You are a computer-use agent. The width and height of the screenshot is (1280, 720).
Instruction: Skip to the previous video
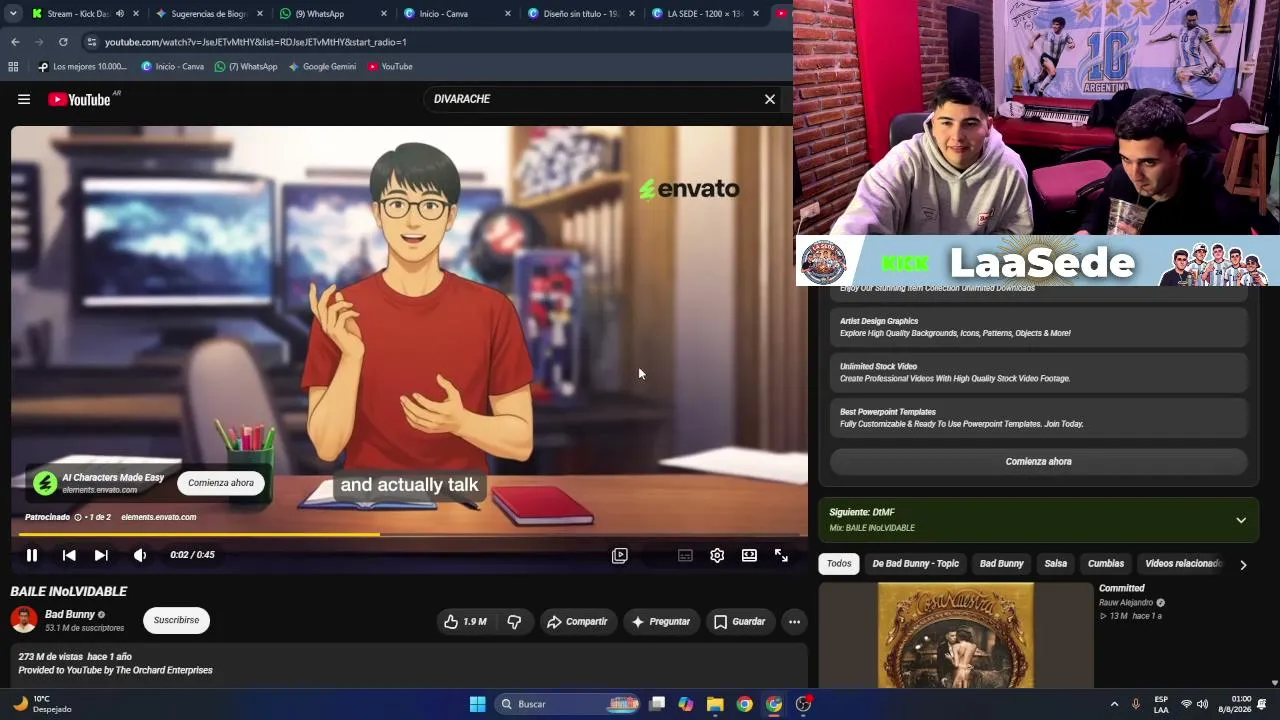pos(69,555)
